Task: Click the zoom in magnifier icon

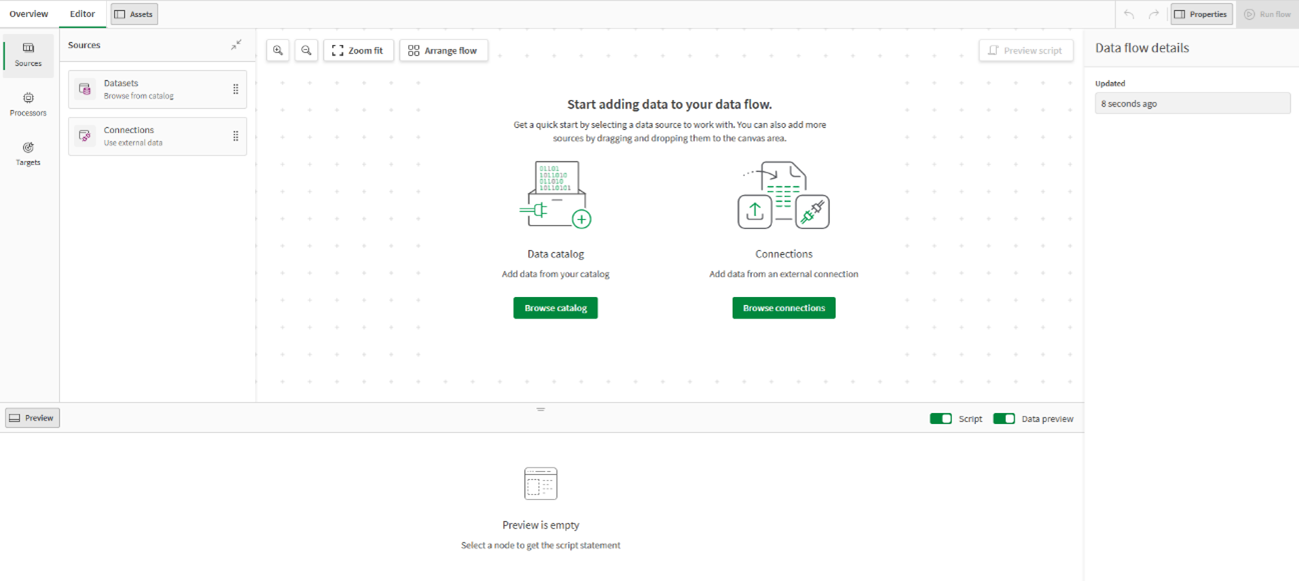Action: (x=278, y=50)
